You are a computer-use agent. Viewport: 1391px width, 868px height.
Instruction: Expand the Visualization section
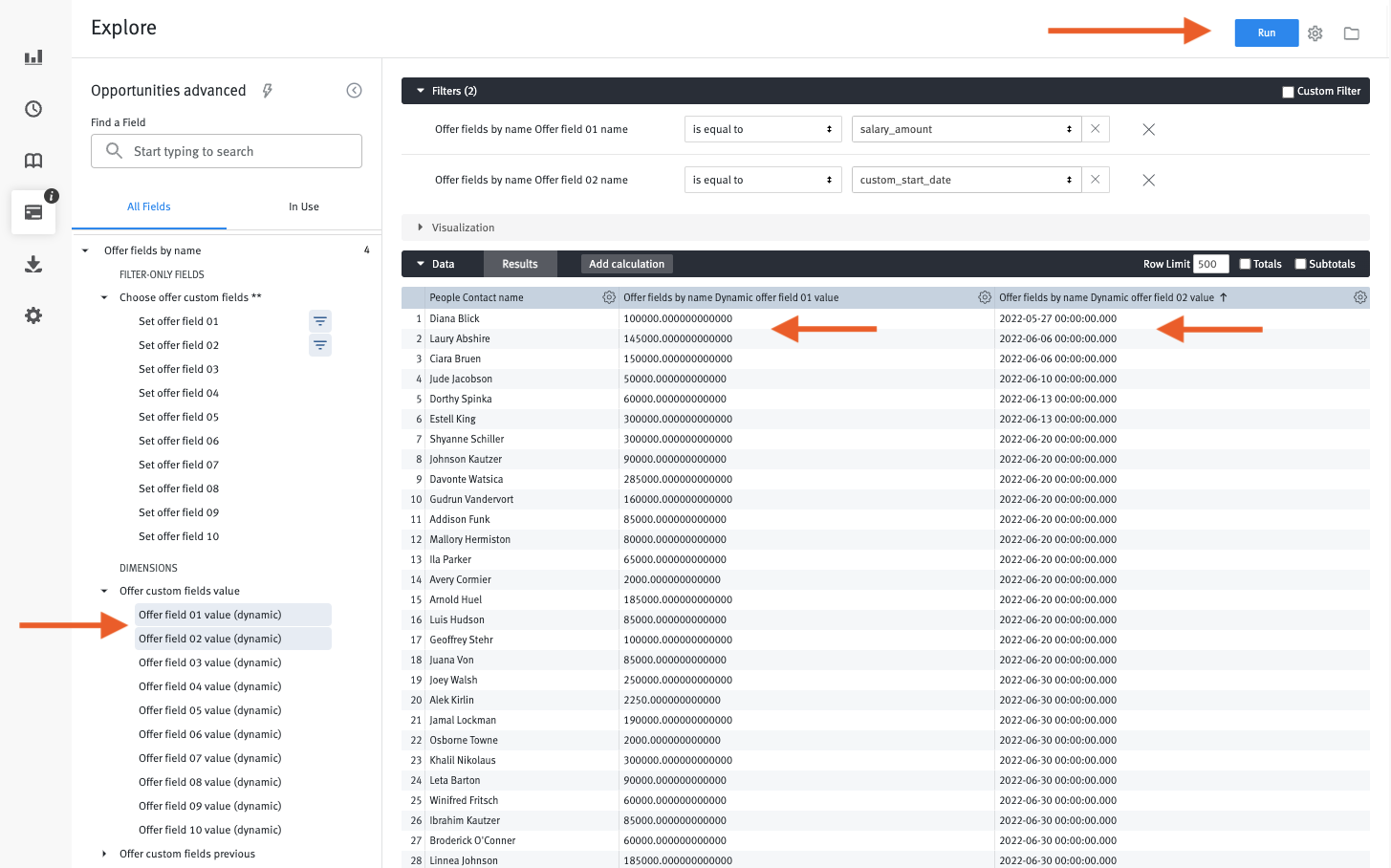click(x=421, y=228)
